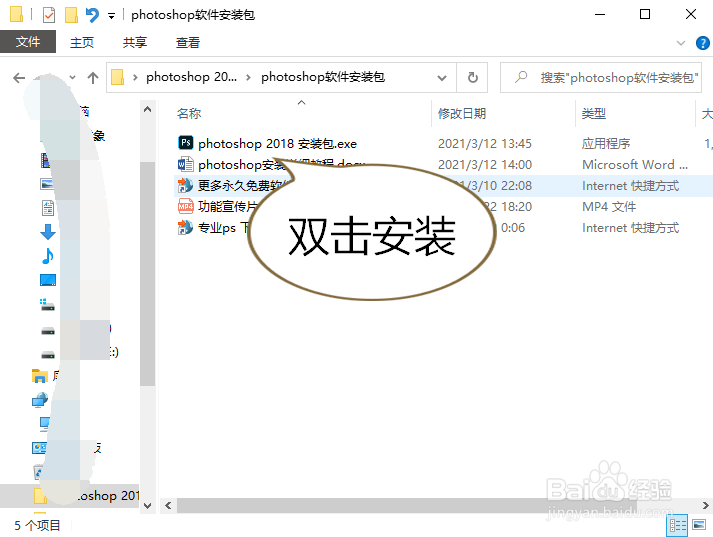Open Pictures icon in navigation pane
This screenshot has width=713, height=537.
coord(47,184)
